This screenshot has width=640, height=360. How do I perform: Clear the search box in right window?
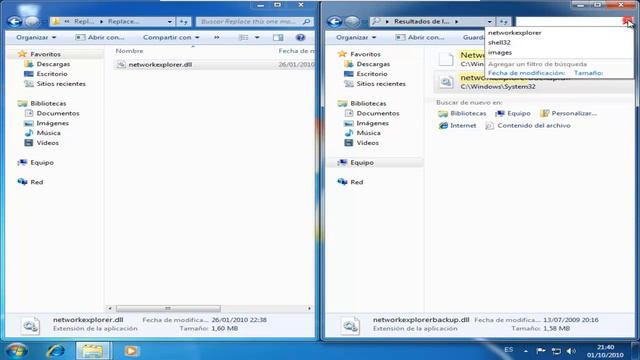tap(627, 21)
